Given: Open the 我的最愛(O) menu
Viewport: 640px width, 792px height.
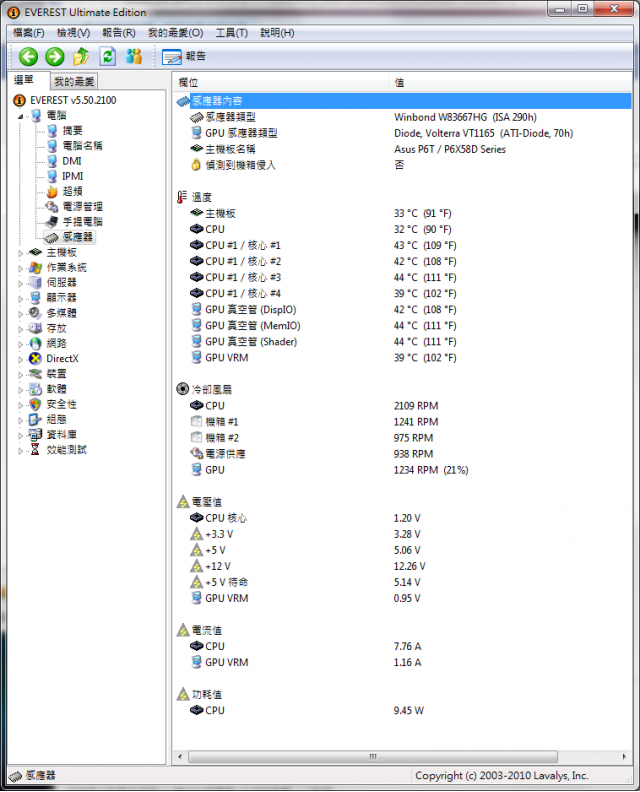Looking at the screenshot, I should 175,33.
